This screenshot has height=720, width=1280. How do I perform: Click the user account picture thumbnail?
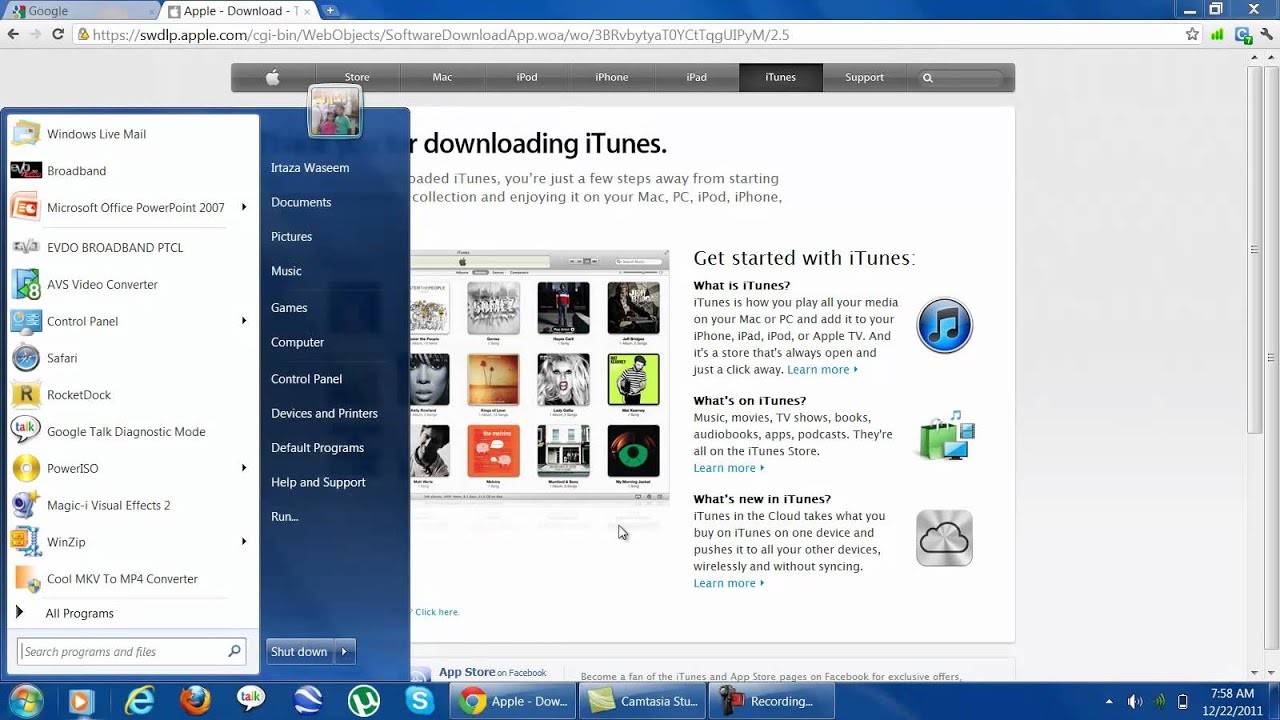pyautogui.click(x=335, y=110)
